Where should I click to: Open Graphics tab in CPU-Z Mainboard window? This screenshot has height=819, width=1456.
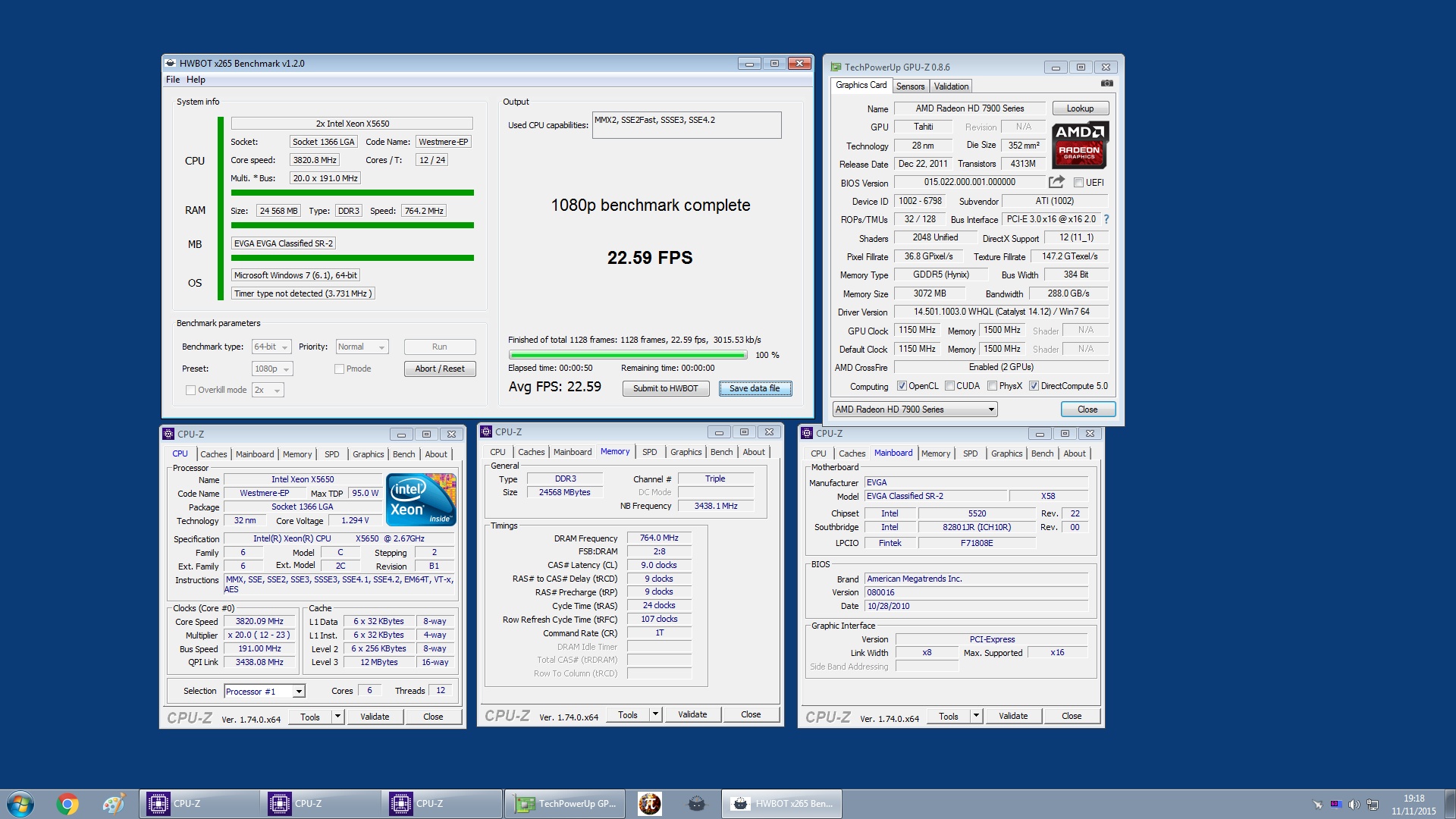click(1006, 453)
